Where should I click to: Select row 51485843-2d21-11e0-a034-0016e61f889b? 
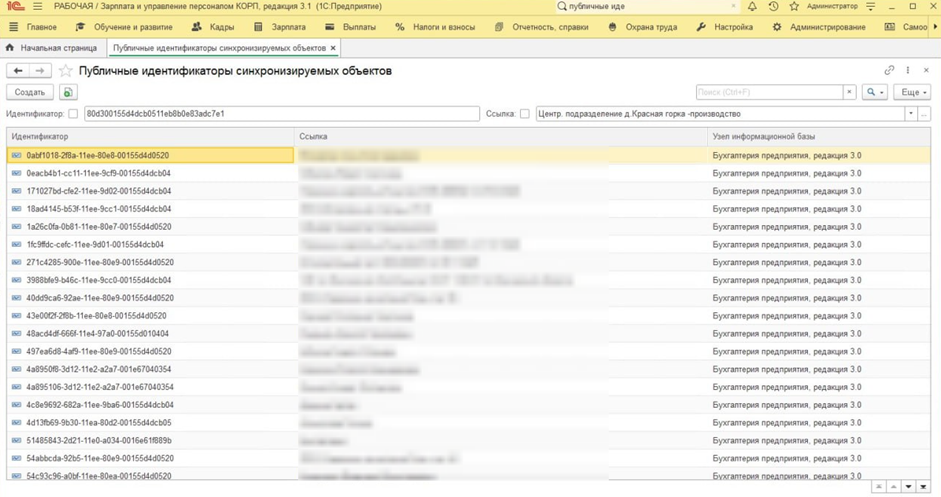(468, 441)
